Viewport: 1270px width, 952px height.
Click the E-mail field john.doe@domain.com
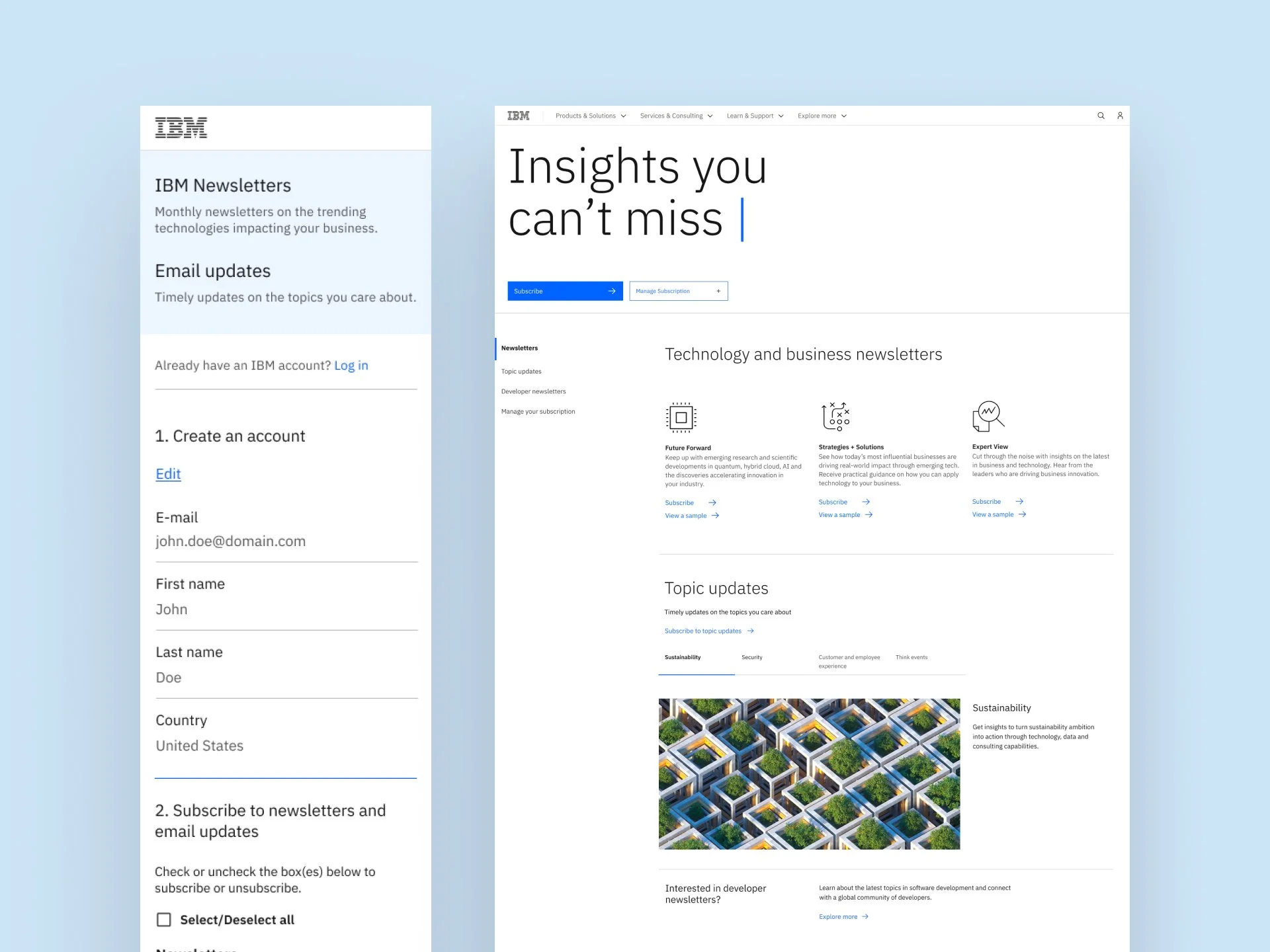pyautogui.click(x=286, y=541)
